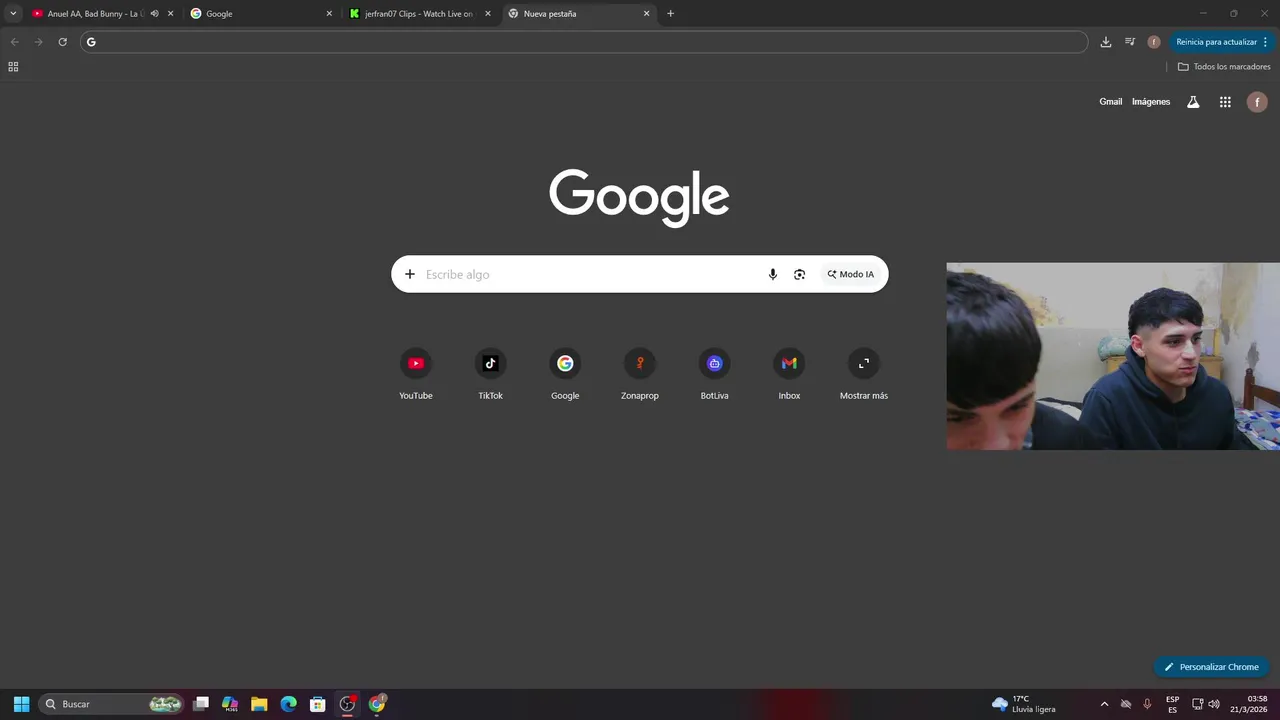Open Microsoft 365 Copilot from the taskbar
1280x720 pixels.
230,704
